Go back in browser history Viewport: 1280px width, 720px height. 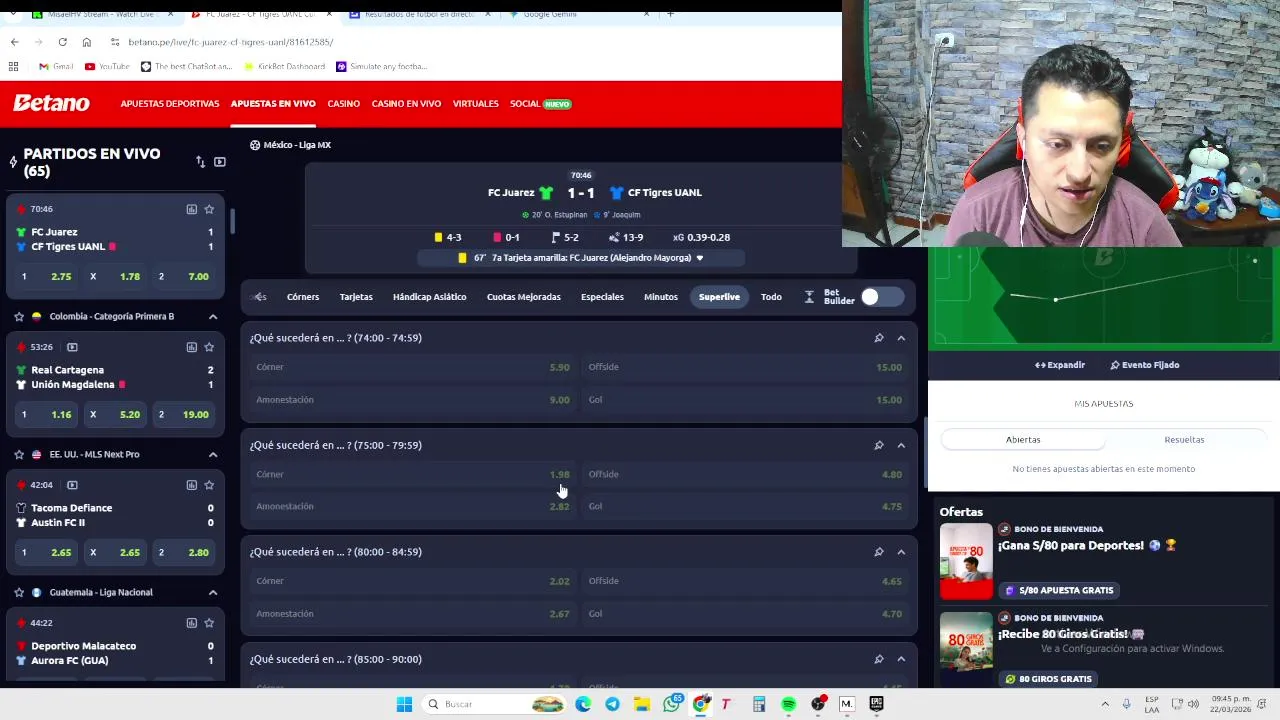[x=14, y=42]
